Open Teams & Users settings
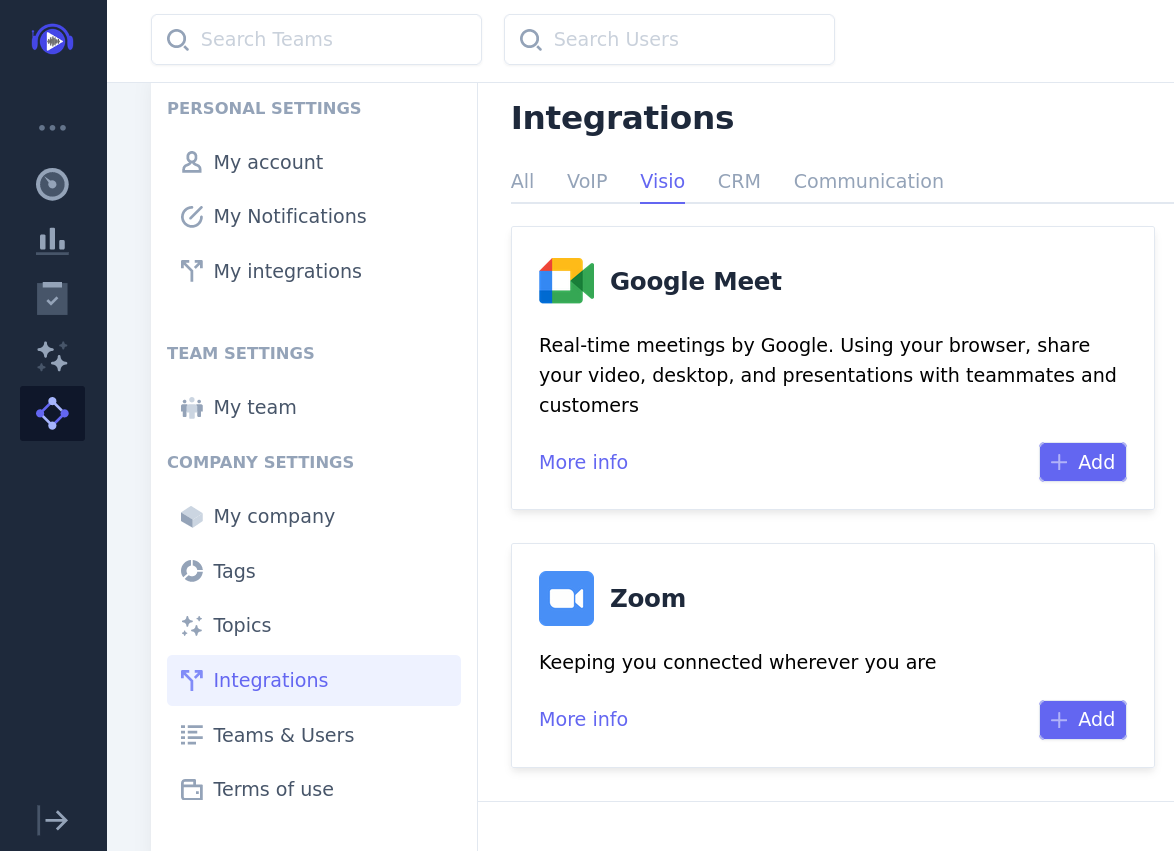 click(x=314, y=735)
